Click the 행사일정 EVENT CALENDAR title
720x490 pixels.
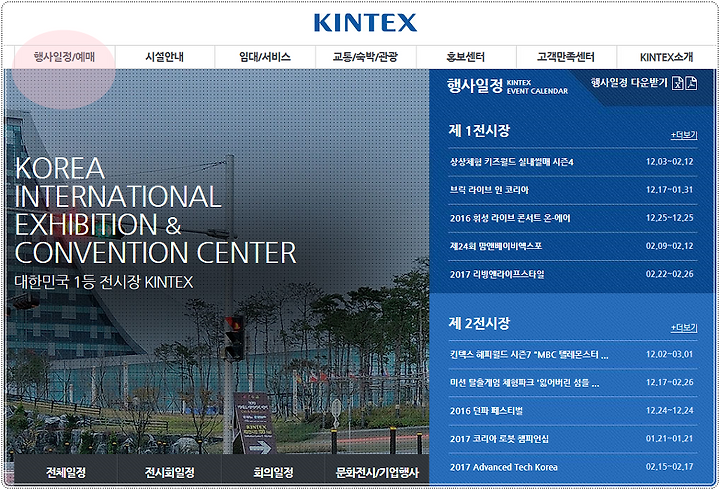pyautogui.click(x=507, y=86)
